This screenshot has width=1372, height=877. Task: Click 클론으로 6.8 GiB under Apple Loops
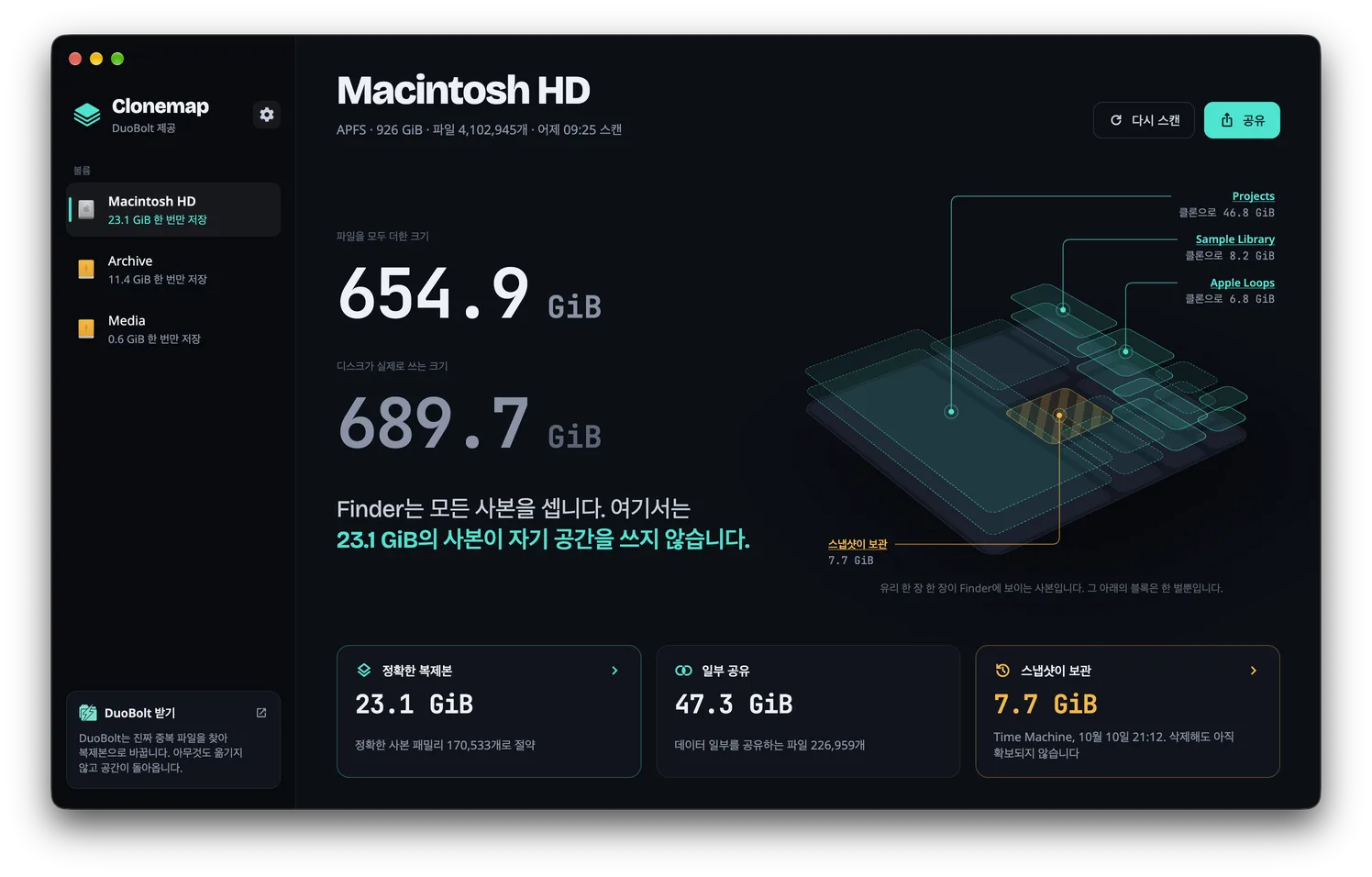click(x=1230, y=299)
